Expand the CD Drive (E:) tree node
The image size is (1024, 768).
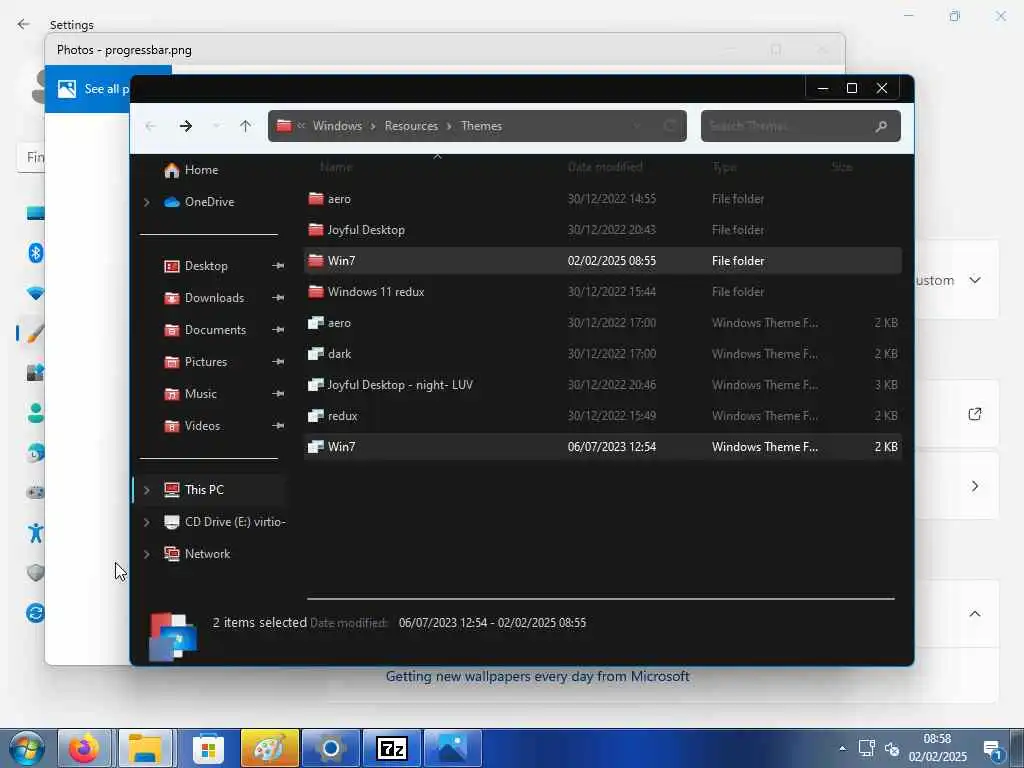[147, 522]
